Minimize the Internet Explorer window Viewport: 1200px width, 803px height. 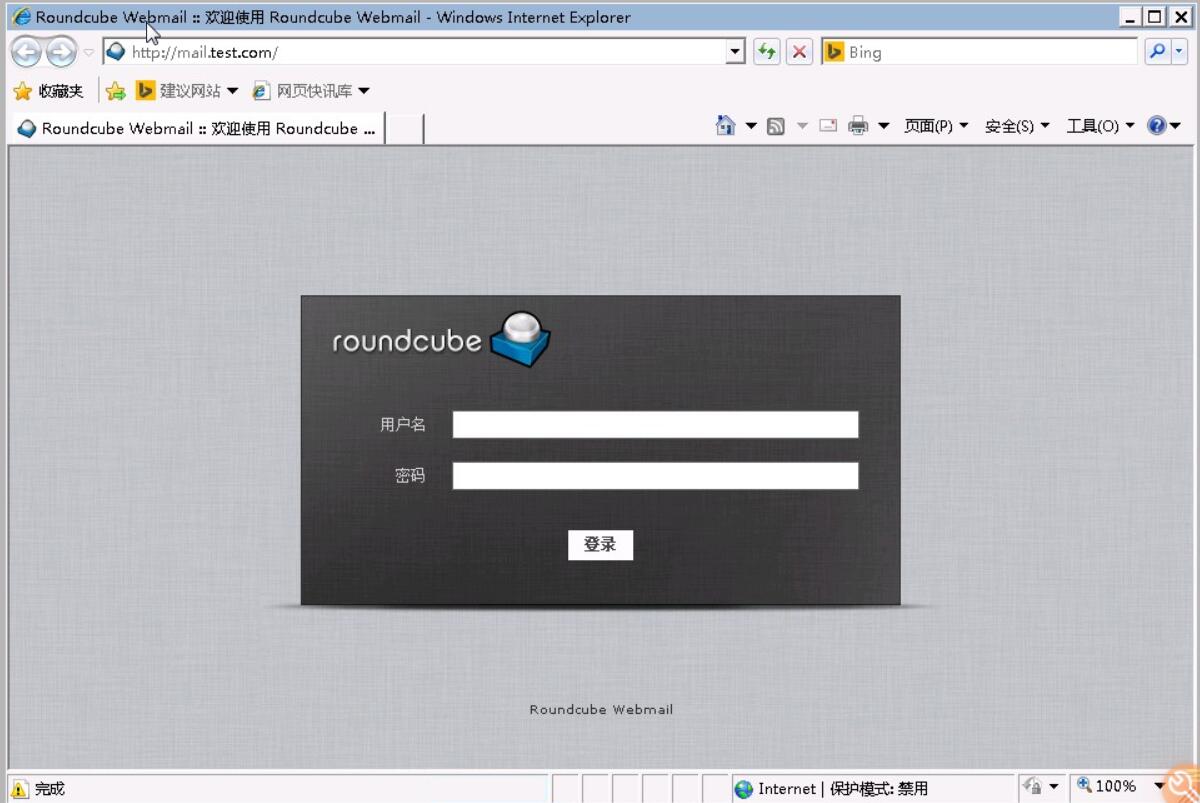[x=1131, y=17]
